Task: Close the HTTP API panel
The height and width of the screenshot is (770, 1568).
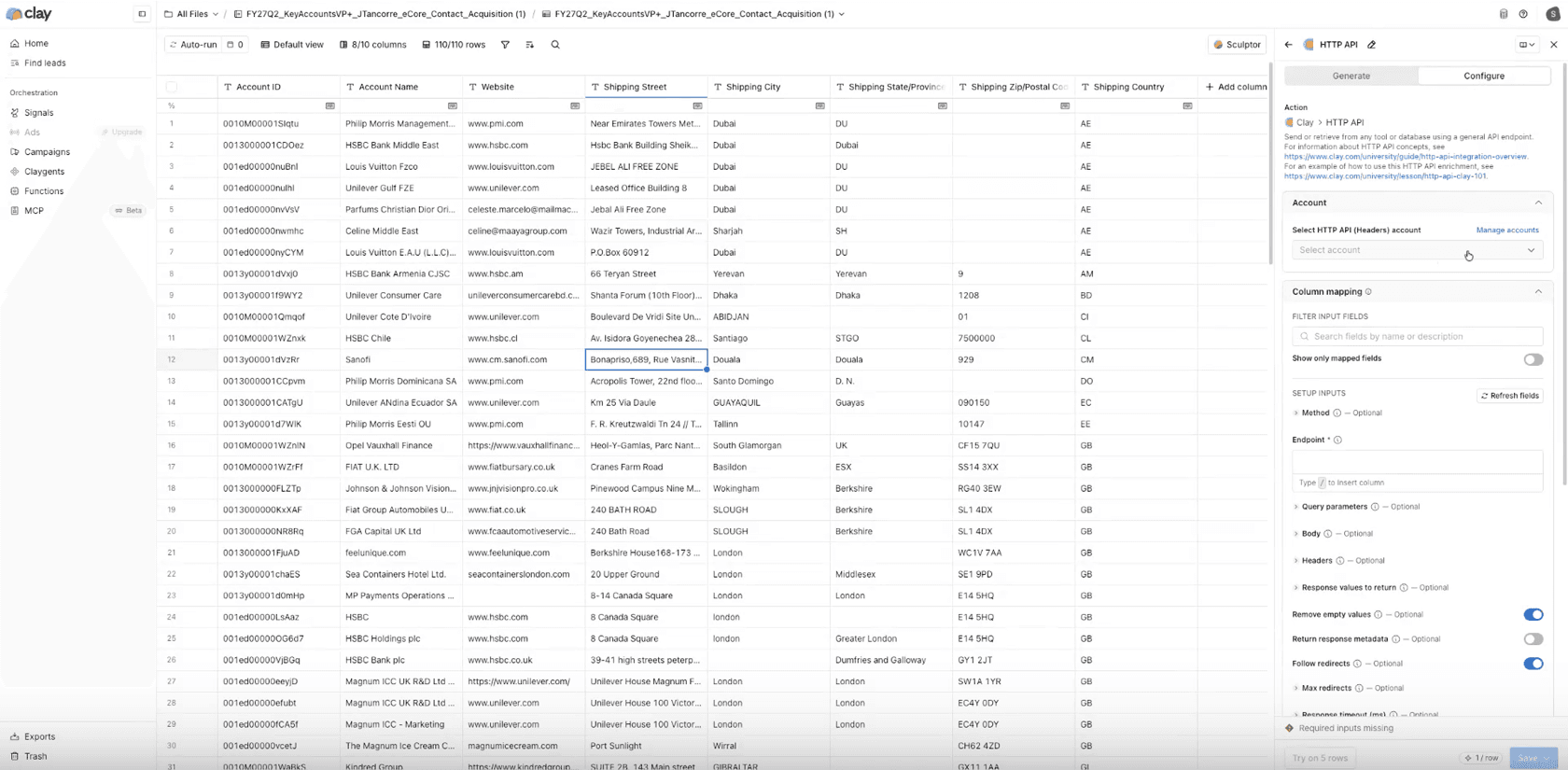Action: [x=1554, y=45]
